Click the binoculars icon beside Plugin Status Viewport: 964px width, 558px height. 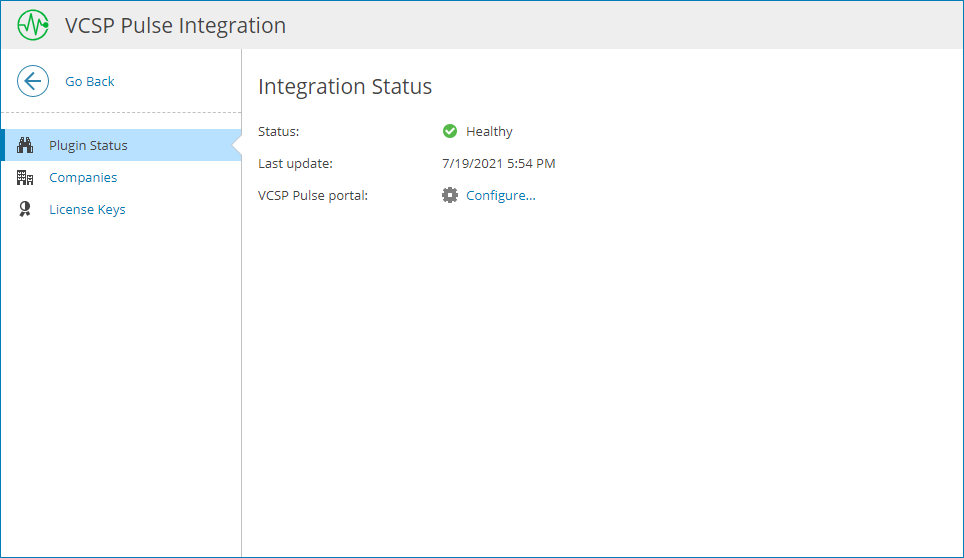tap(26, 145)
